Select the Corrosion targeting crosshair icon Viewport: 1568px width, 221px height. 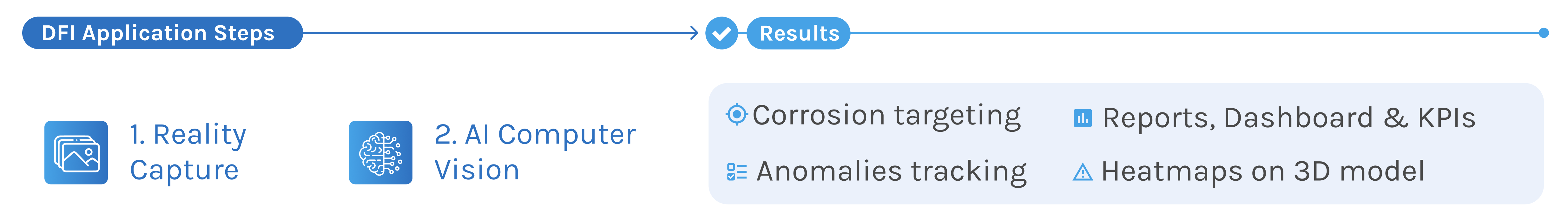click(736, 114)
